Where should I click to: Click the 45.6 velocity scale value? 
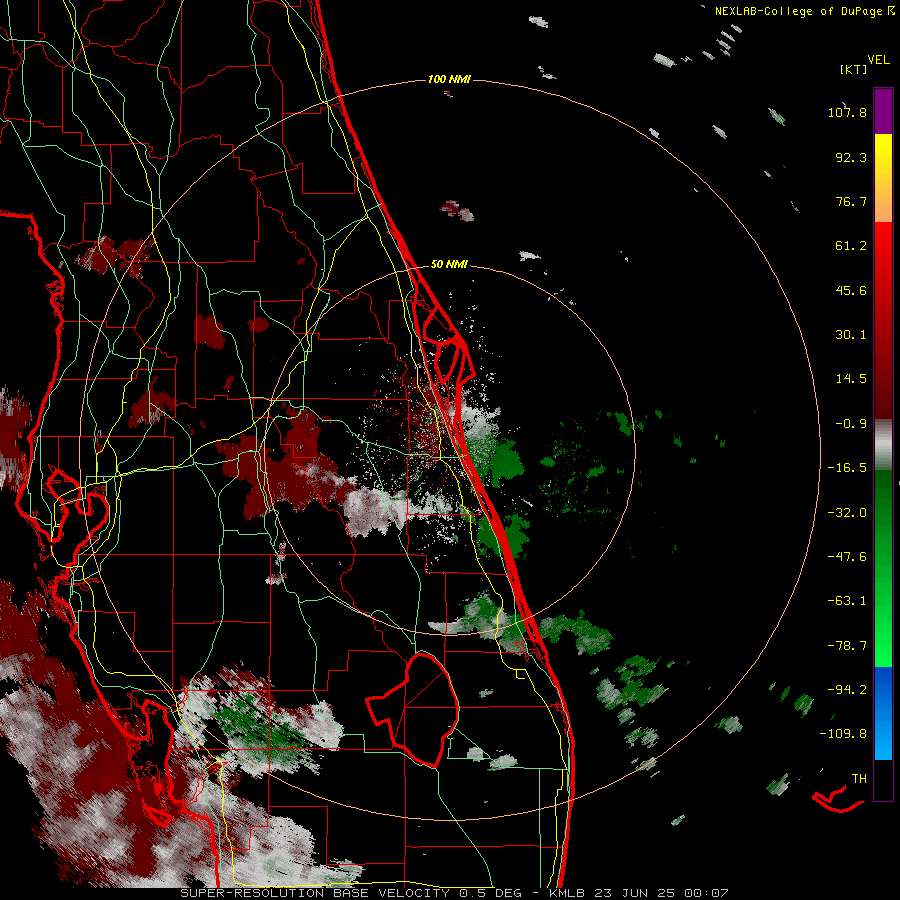point(851,290)
